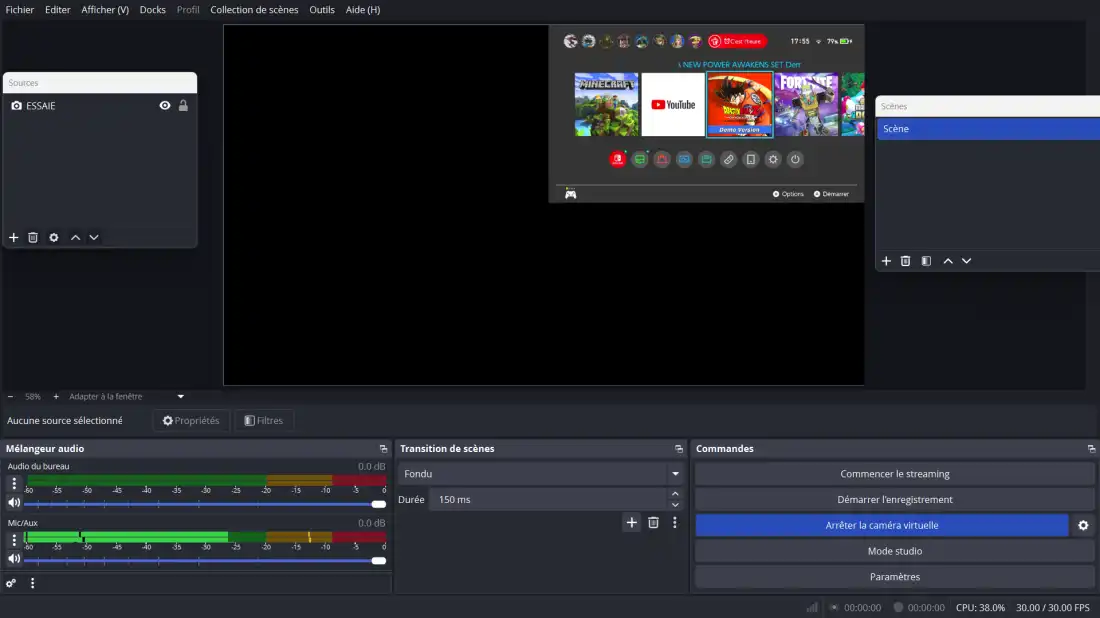Toggle lock on ESSAIE source
The width and height of the screenshot is (1100, 618).
[x=183, y=106]
